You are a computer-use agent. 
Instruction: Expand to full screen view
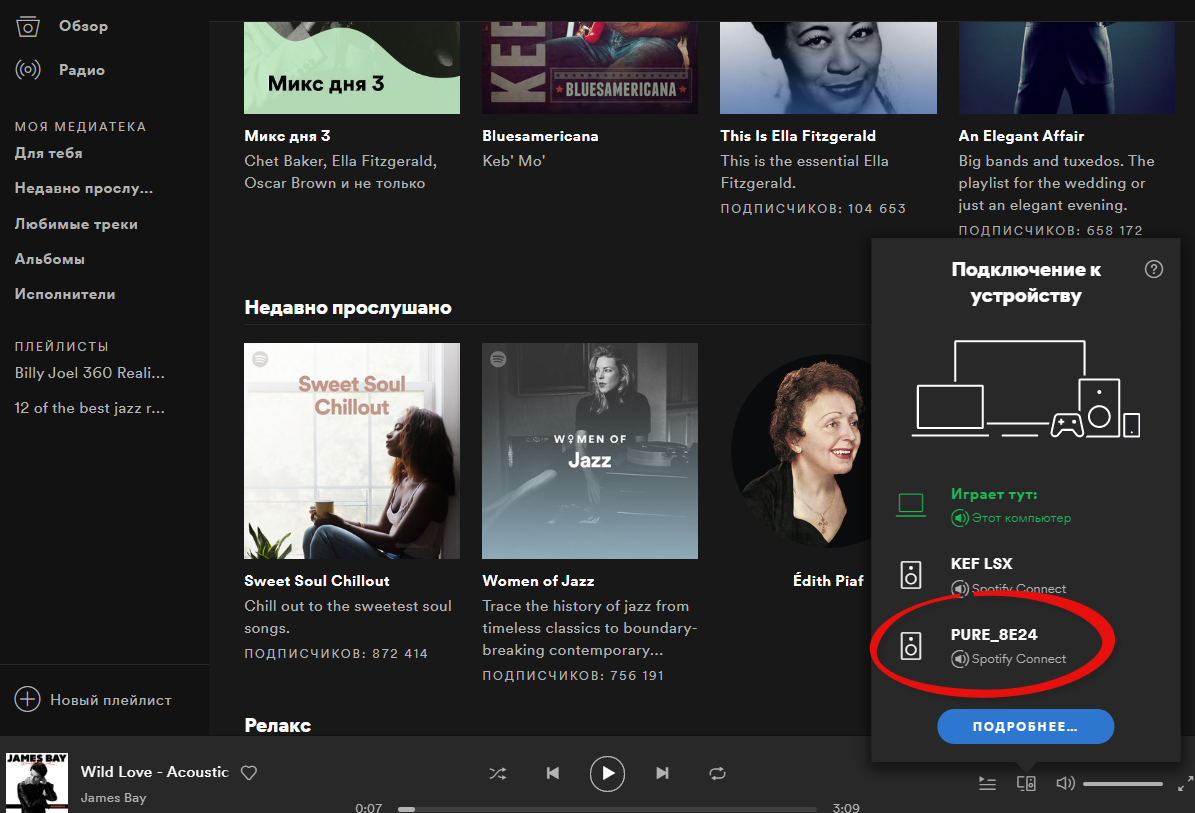tap(1185, 783)
